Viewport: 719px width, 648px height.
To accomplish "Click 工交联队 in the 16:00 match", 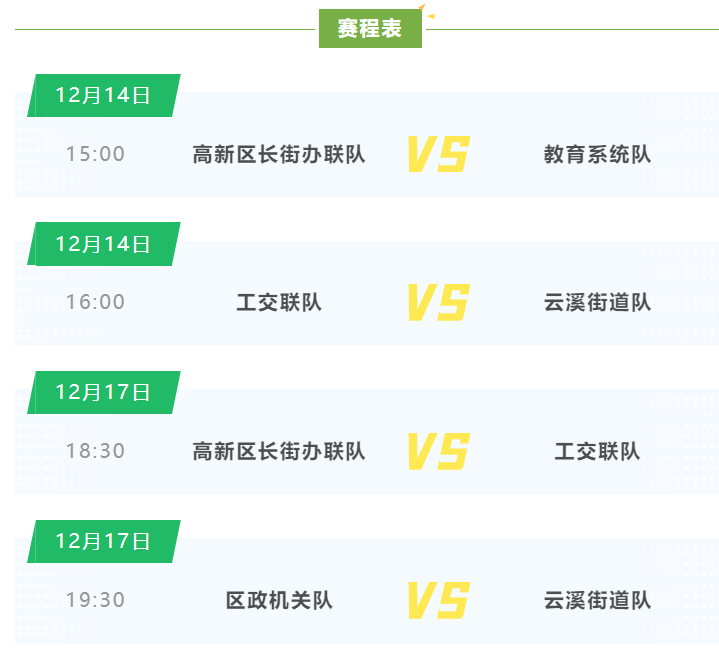I will (279, 302).
